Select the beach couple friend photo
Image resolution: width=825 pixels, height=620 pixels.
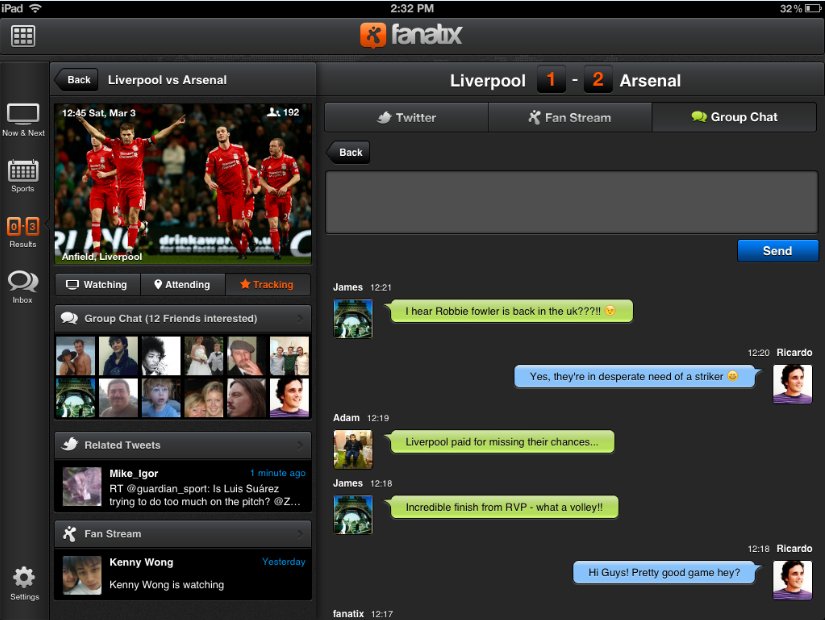[75, 356]
